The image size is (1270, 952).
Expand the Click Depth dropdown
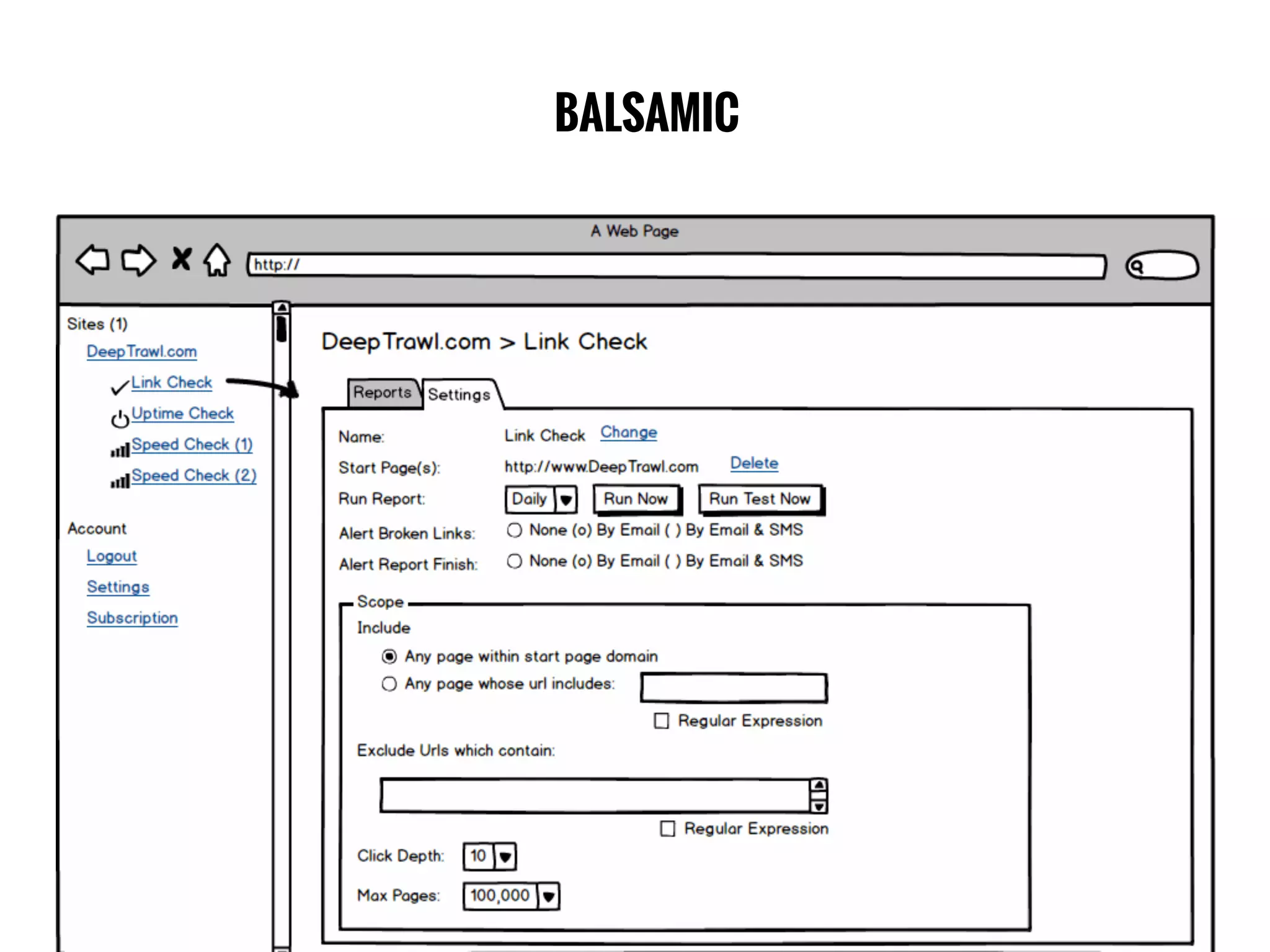(505, 857)
